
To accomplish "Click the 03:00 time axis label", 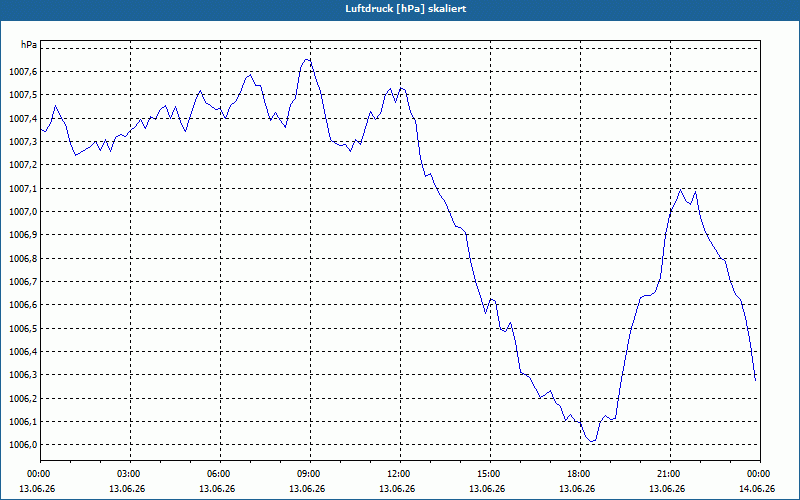I will coord(131,473).
